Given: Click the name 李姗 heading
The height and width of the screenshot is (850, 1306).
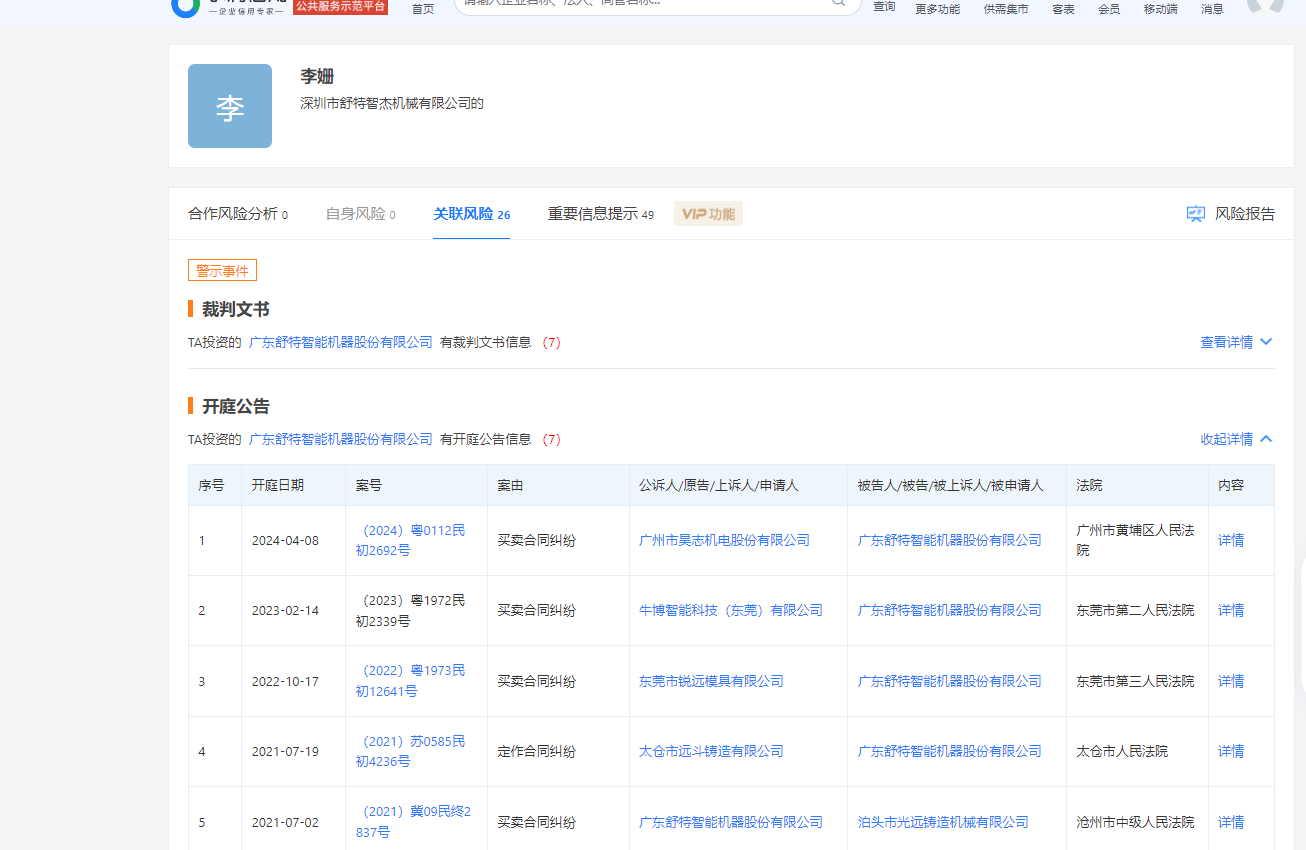Looking at the screenshot, I should click(x=317, y=77).
